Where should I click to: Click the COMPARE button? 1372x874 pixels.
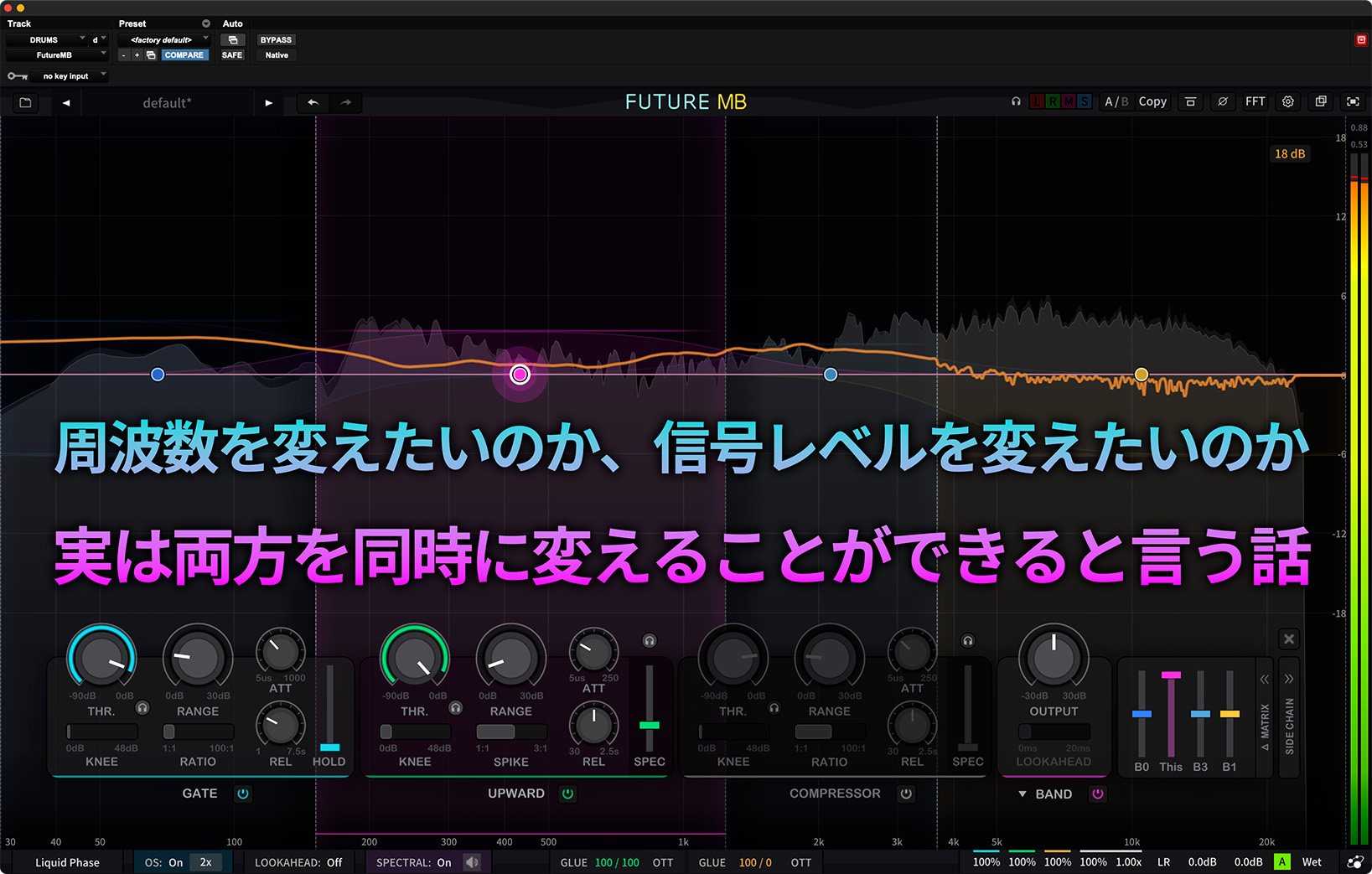184,54
